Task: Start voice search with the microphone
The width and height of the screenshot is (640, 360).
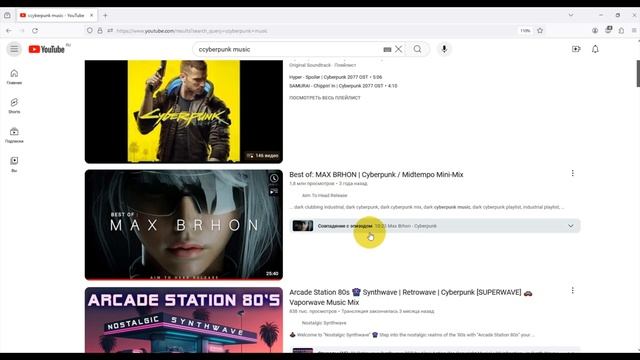Action: click(444, 49)
